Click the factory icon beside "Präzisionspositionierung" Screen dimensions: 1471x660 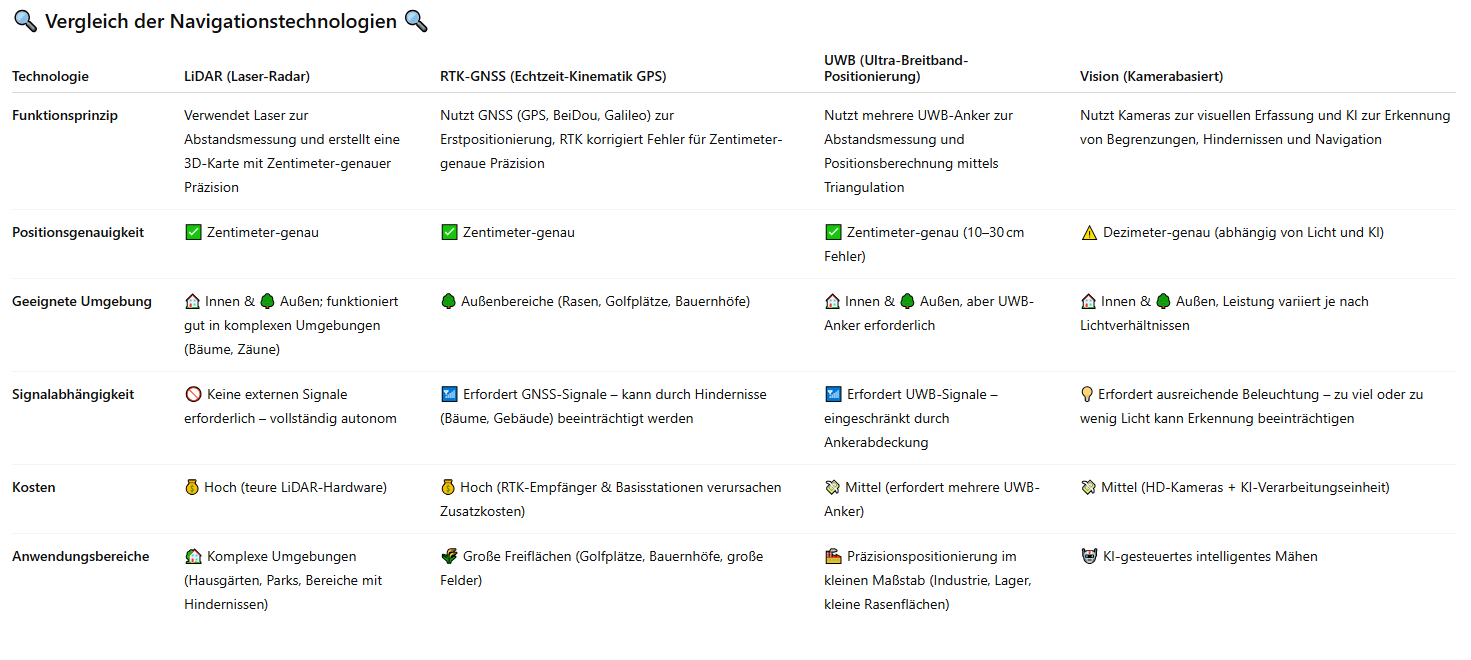[x=833, y=557]
